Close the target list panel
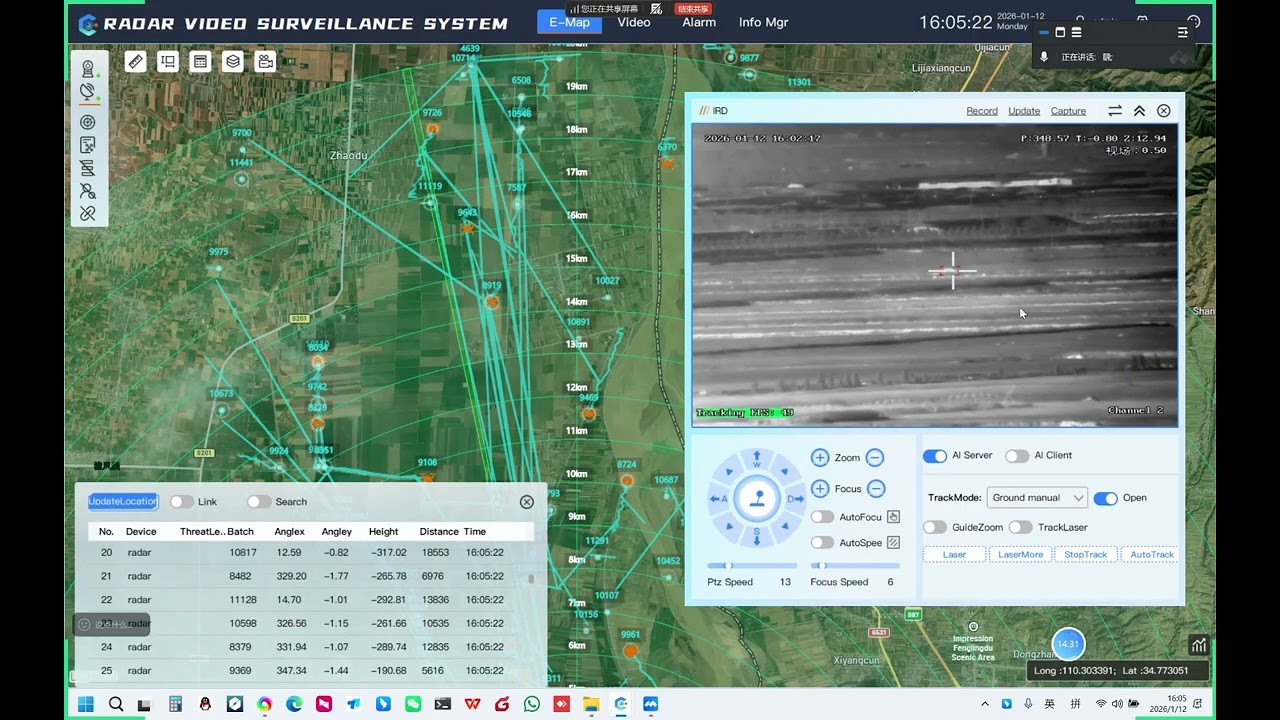1280x720 pixels. [x=527, y=502]
